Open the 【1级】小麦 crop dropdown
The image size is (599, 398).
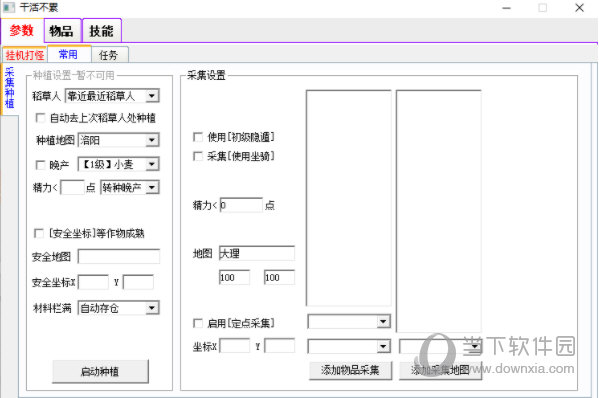(118, 164)
